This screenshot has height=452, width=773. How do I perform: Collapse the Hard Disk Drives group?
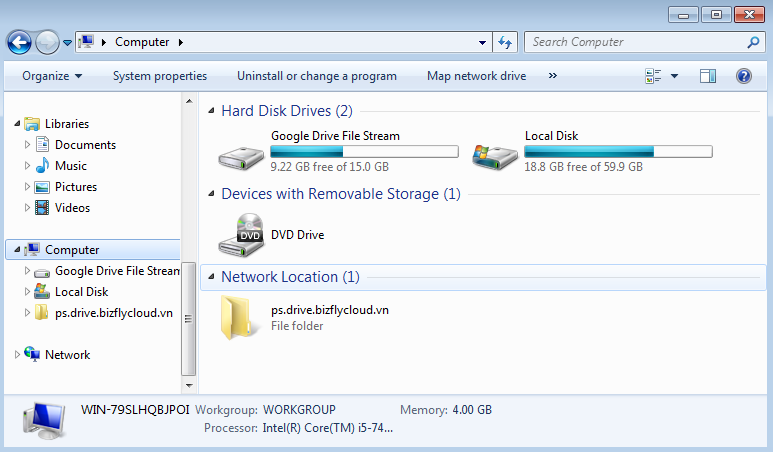tap(211, 110)
